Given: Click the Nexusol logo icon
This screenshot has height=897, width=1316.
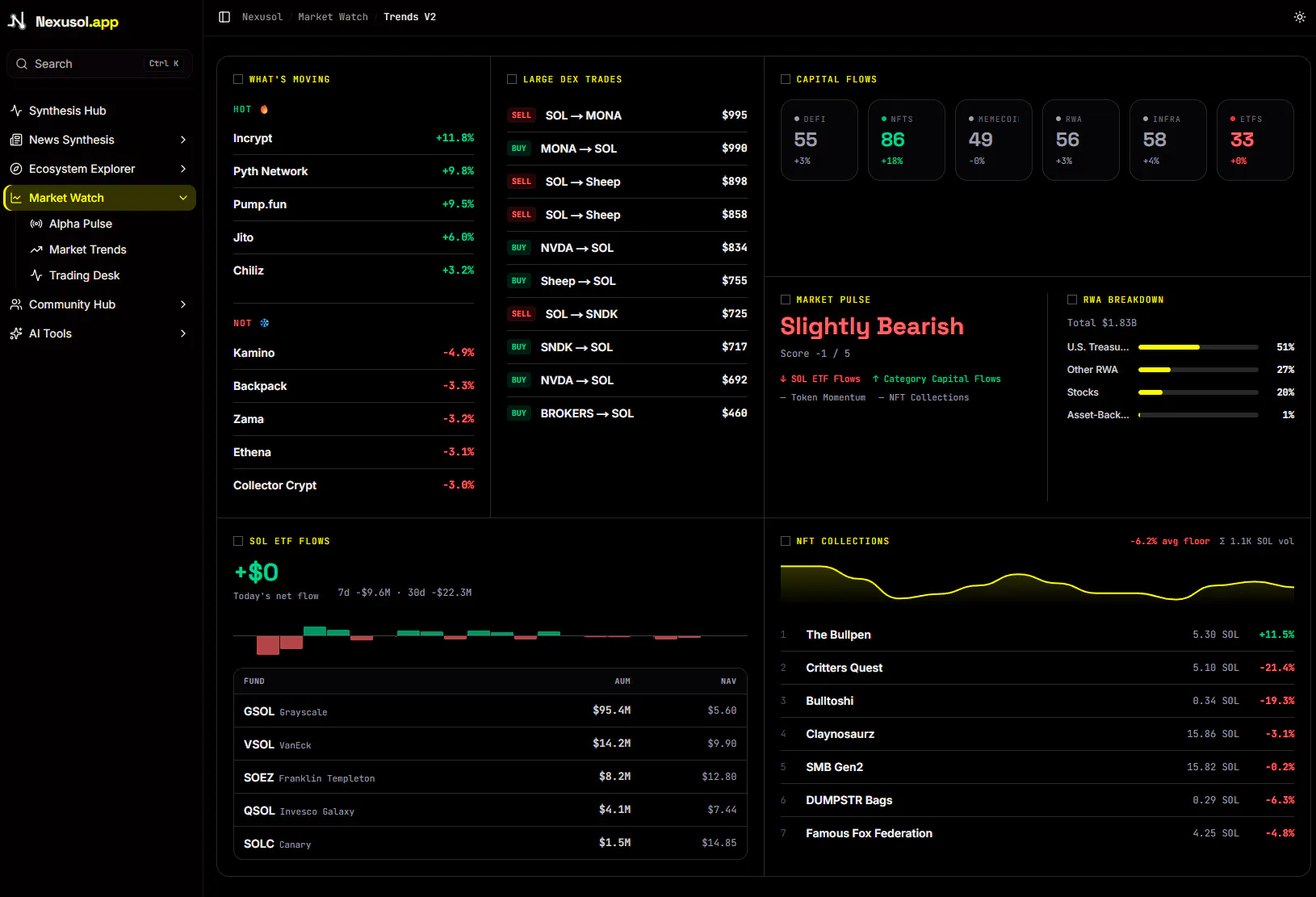Looking at the screenshot, I should [17, 21].
